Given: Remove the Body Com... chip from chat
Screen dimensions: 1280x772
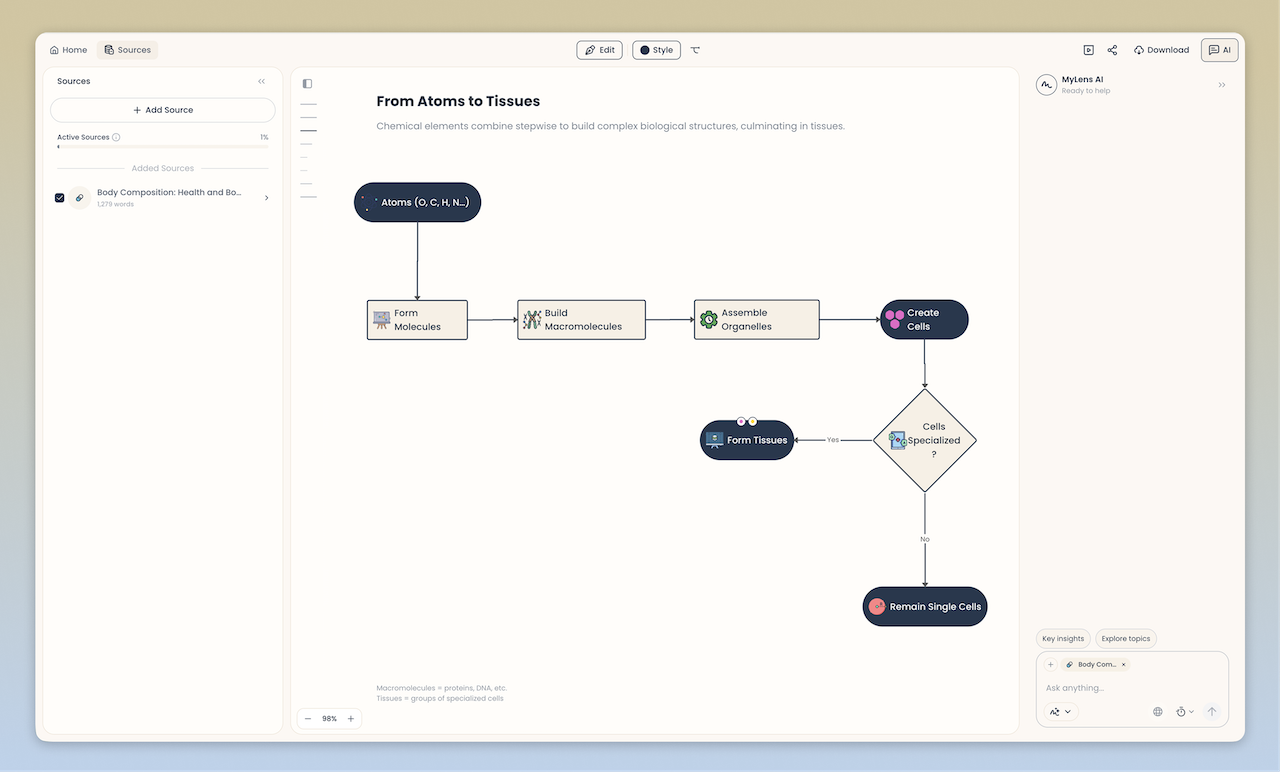Looking at the screenshot, I should (x=1124, y=664).
